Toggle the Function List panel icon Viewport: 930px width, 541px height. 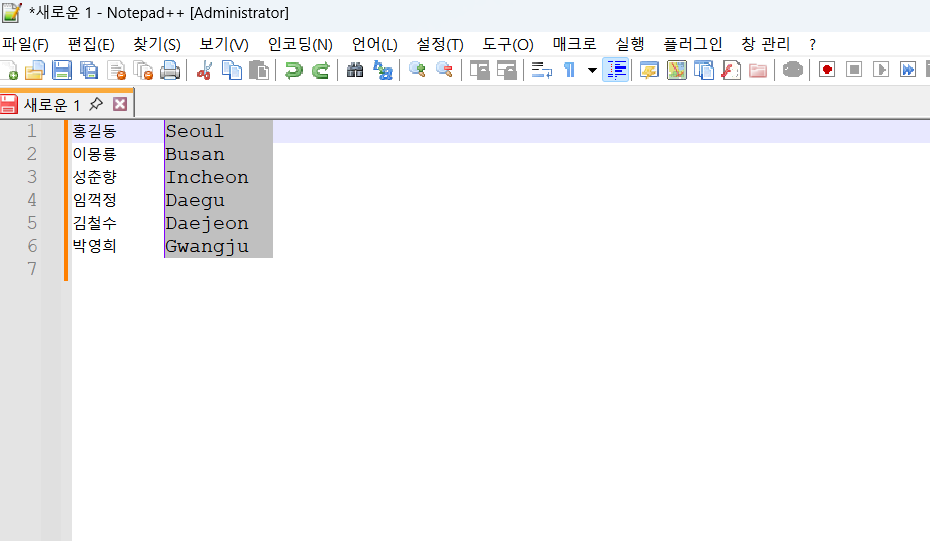(731, 70)
